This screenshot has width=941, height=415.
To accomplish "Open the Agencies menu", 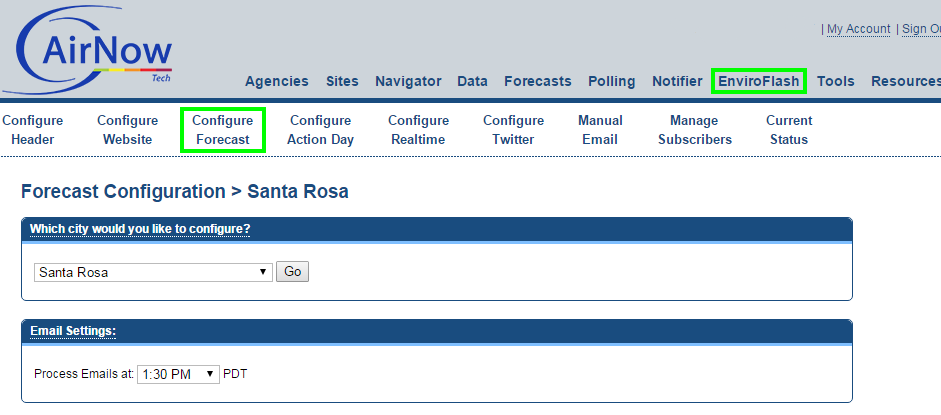I will (x=277, y=81).
